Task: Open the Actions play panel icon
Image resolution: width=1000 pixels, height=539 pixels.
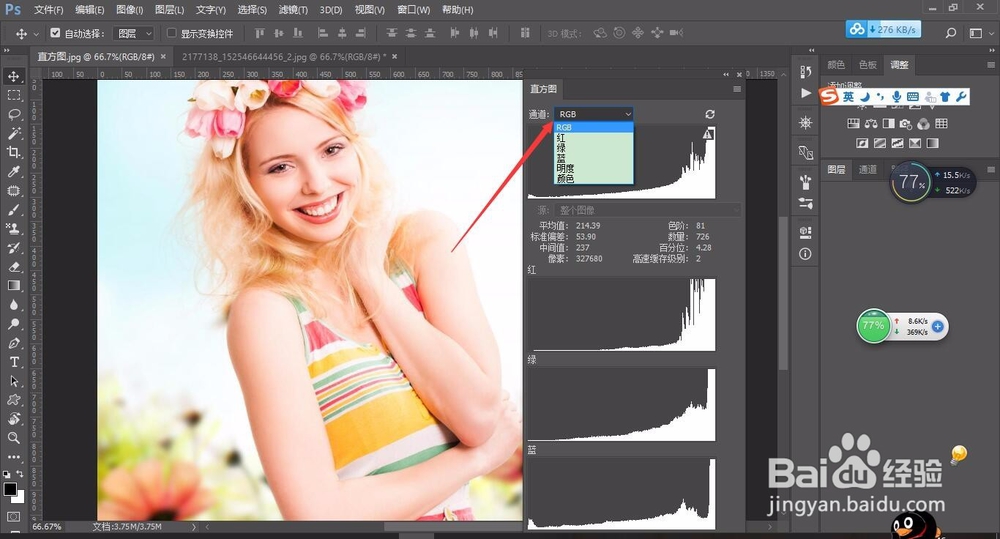Action: (x=805, y=93)
